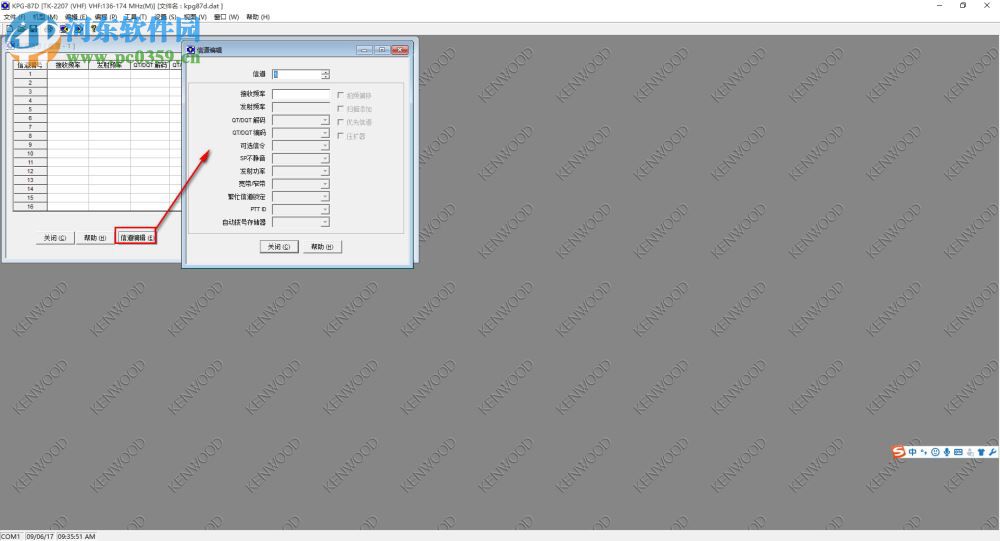The image size is (1000, 541).
Task: Click 帮助(H) button in 信道编辑 dialog
Action: click(x=322, y=246)
